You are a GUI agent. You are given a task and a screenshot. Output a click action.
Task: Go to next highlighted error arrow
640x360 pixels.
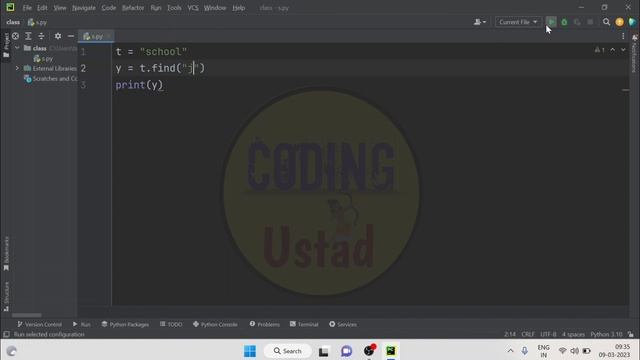(x=623, y=50)
